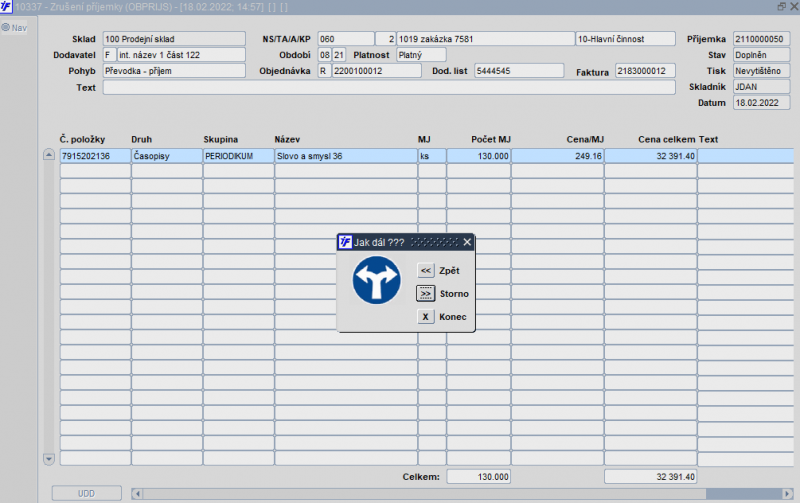
Task: Click the UDD button
Action: 86,493
